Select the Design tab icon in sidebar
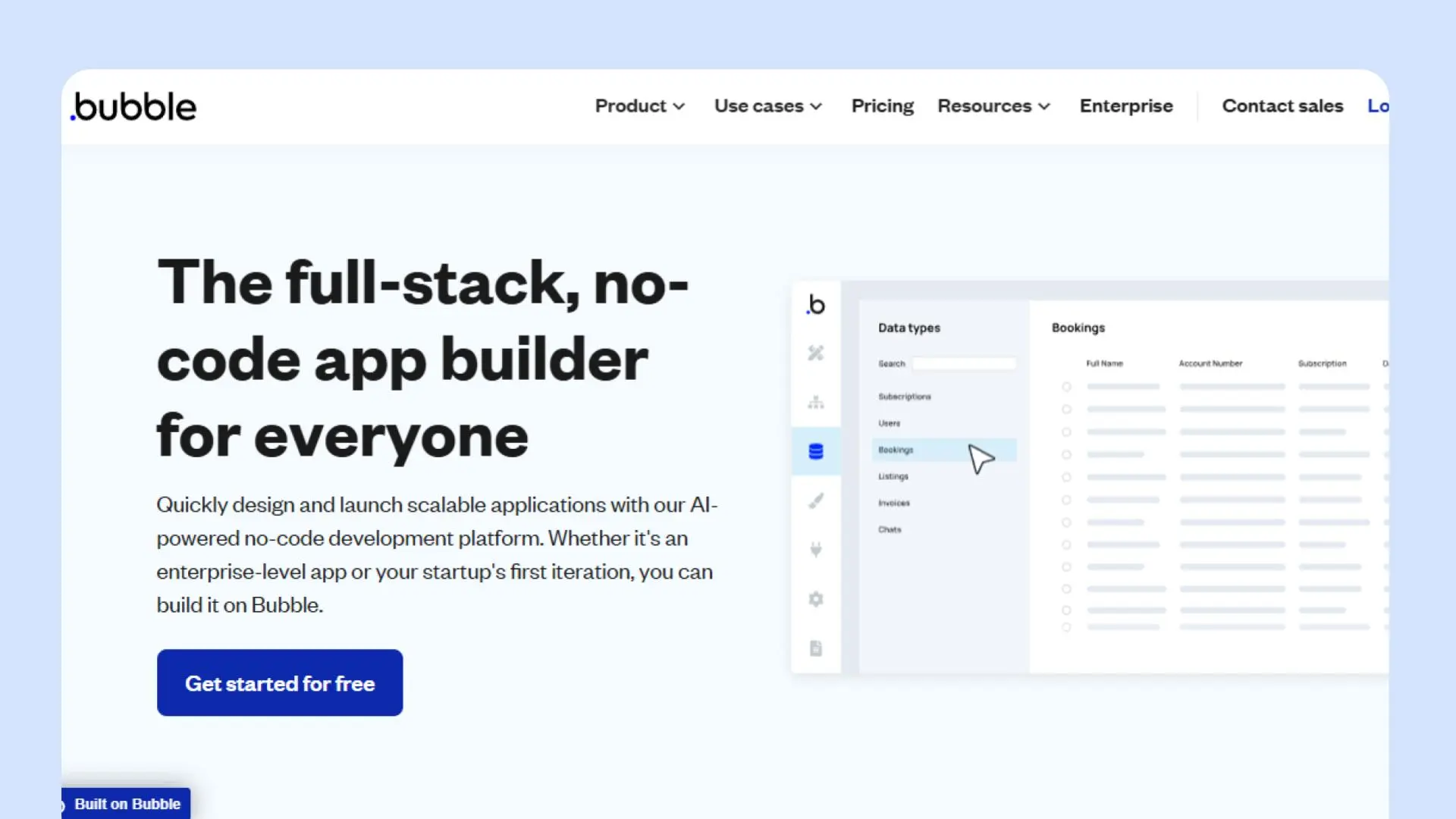 (815, 353)
